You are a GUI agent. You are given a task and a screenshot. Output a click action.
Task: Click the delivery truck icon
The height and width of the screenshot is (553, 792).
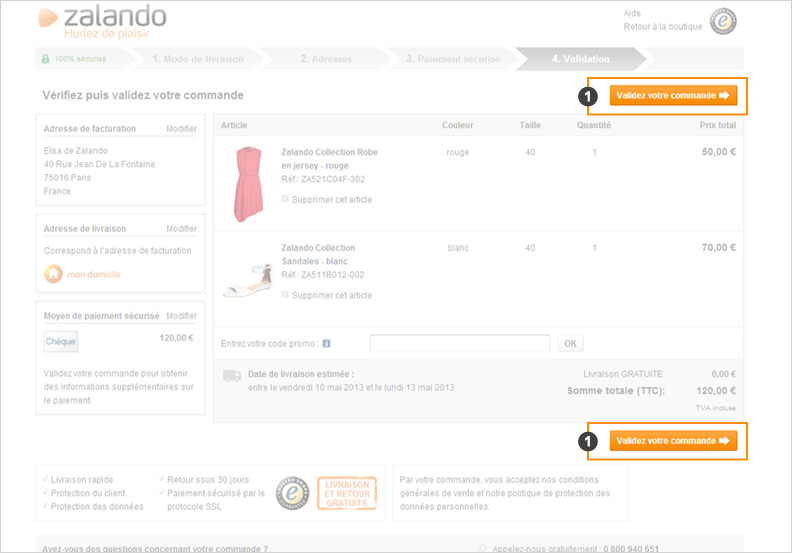pos(232,376)
